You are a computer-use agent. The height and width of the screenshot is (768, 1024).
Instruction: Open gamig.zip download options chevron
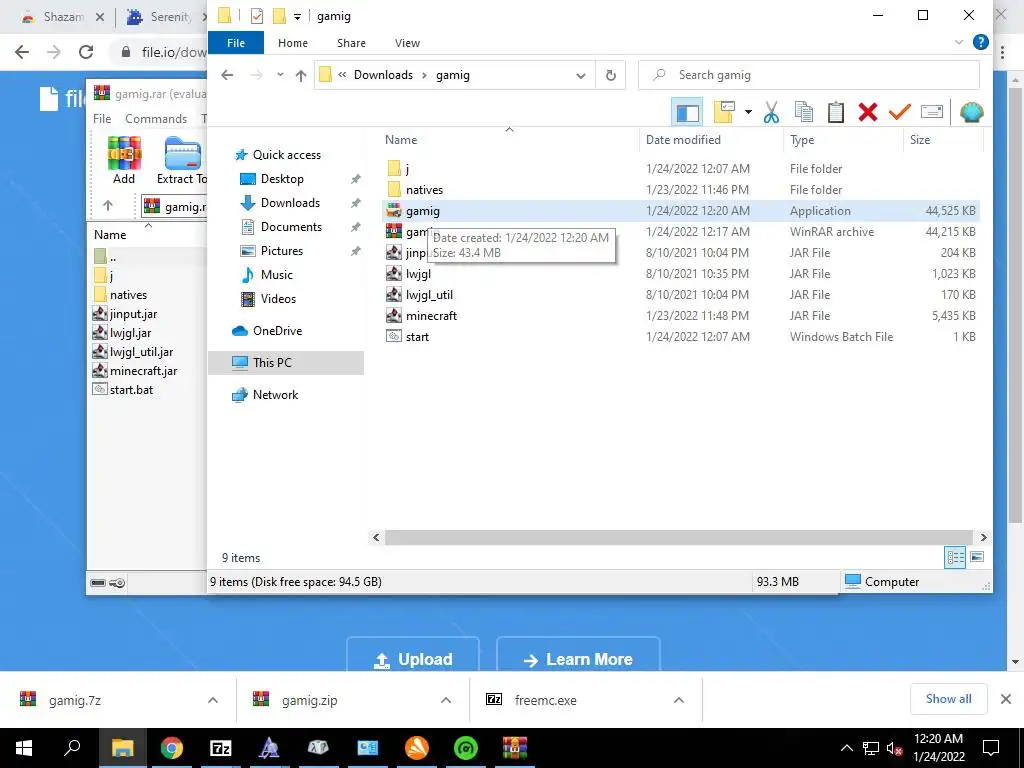(445, 700)
